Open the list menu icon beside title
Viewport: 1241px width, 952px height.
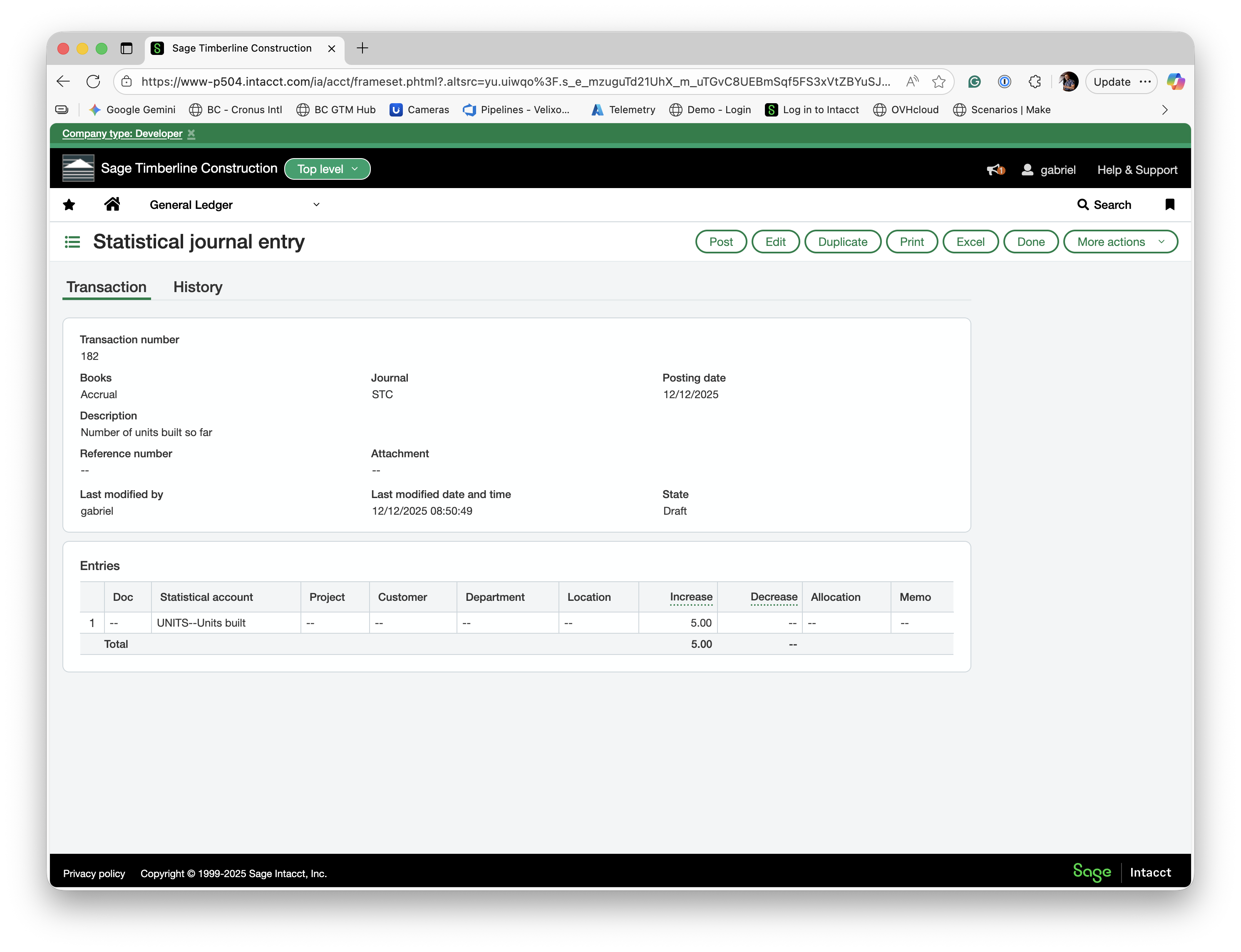(72, 242)
